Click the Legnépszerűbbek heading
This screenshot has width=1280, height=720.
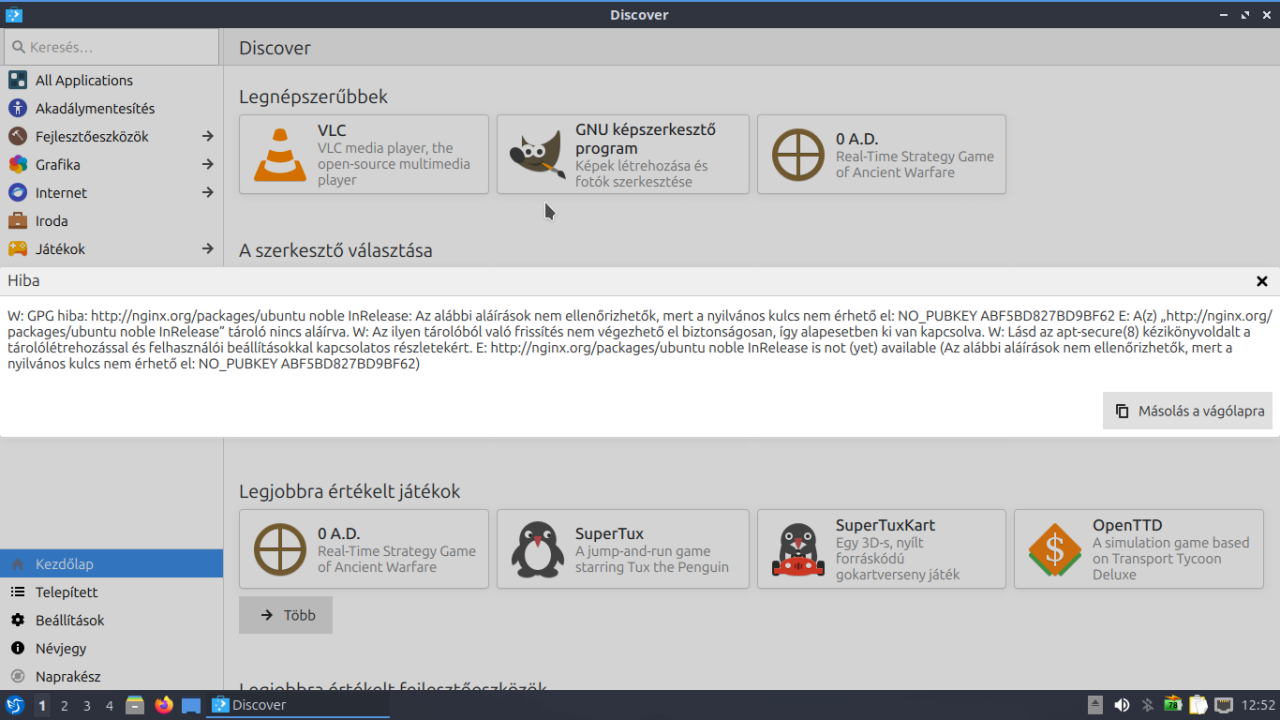pyautogui.click(x=313, y=97)
